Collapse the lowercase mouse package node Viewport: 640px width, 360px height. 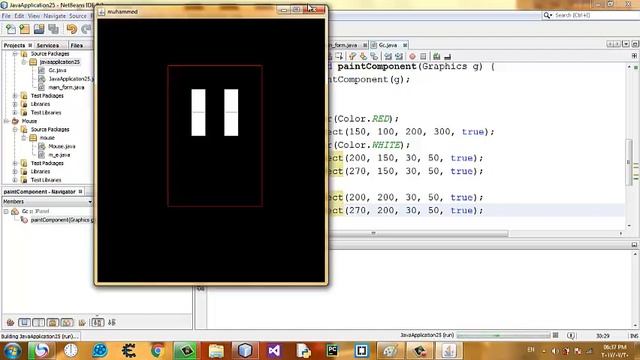tap(24, 138)
